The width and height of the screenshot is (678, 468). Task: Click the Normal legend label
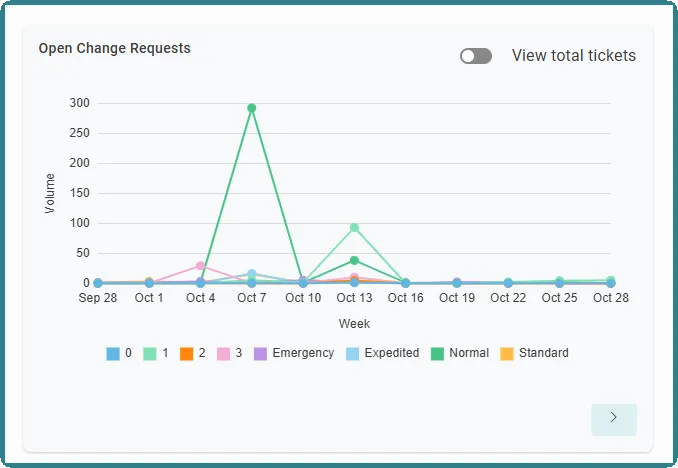pos(469,353)
